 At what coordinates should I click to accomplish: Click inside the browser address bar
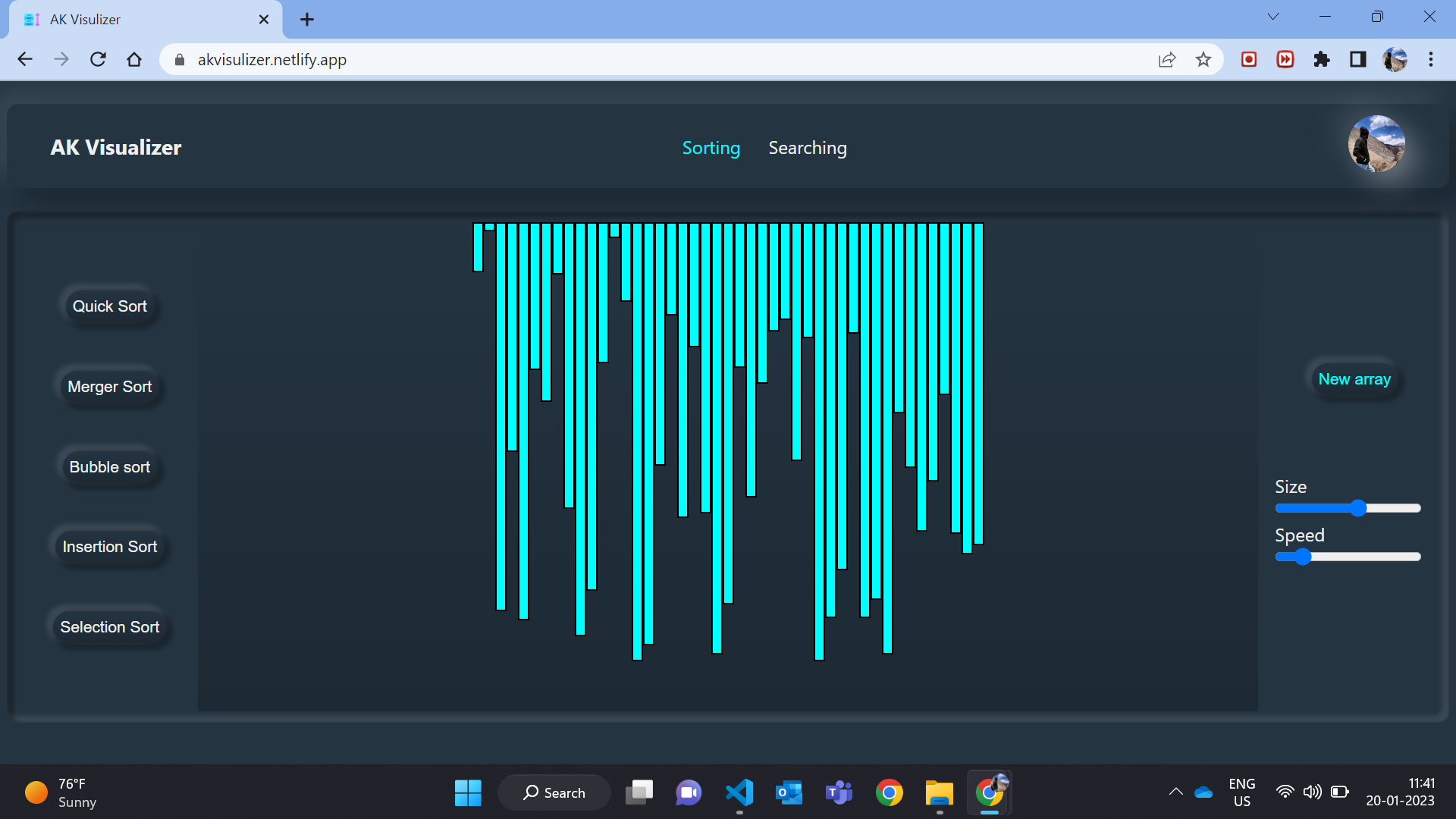click(607, 59)
